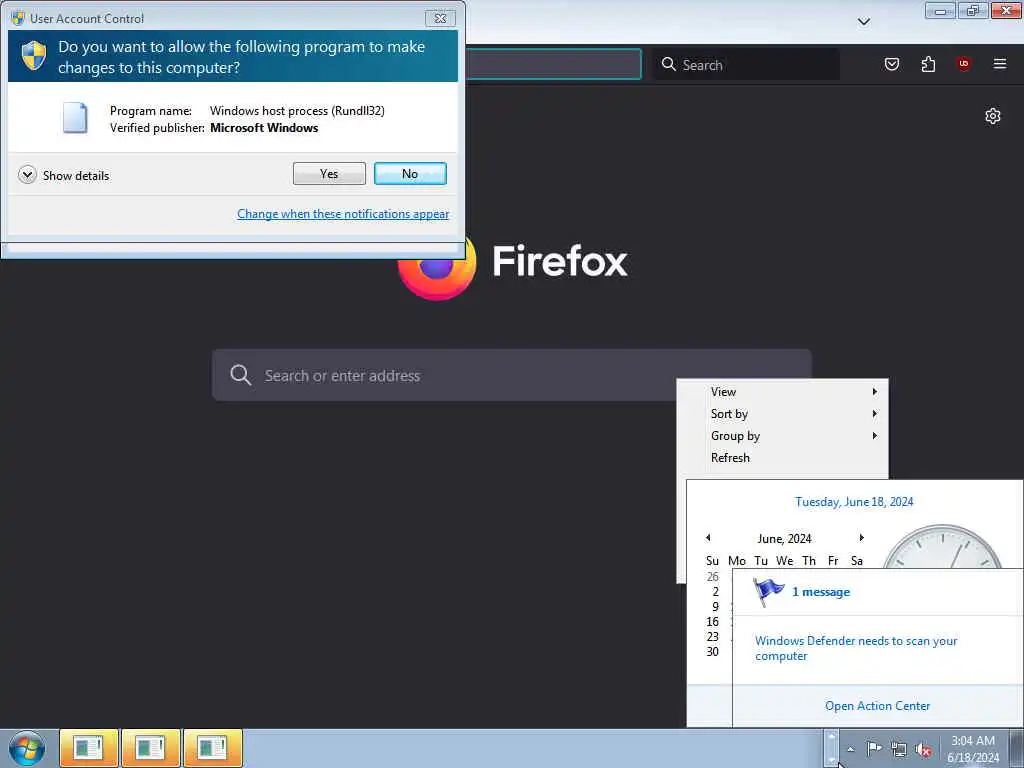Image resolution: width=1024 pixels, height=768 pixels.
Task: Click the '1 message' heading
Action: [821, 592]
